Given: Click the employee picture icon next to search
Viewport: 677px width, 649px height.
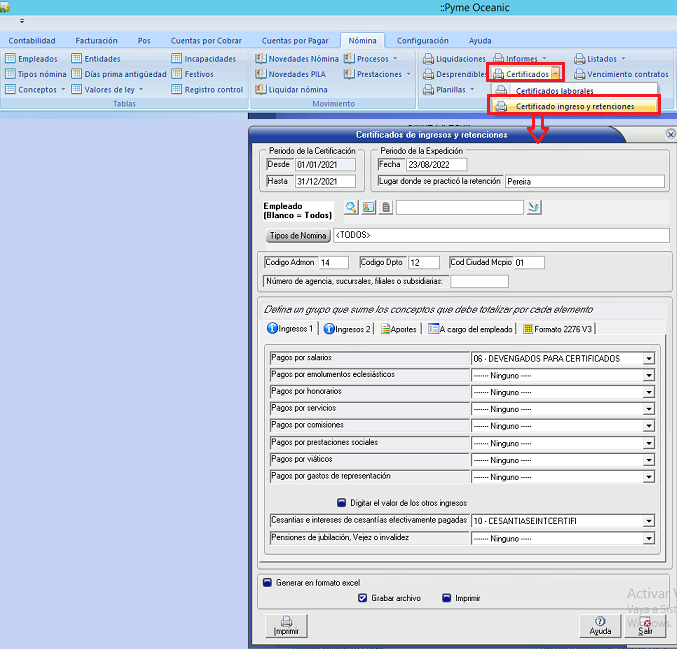Looking at the screenshot, I should [x=368, y=207].
